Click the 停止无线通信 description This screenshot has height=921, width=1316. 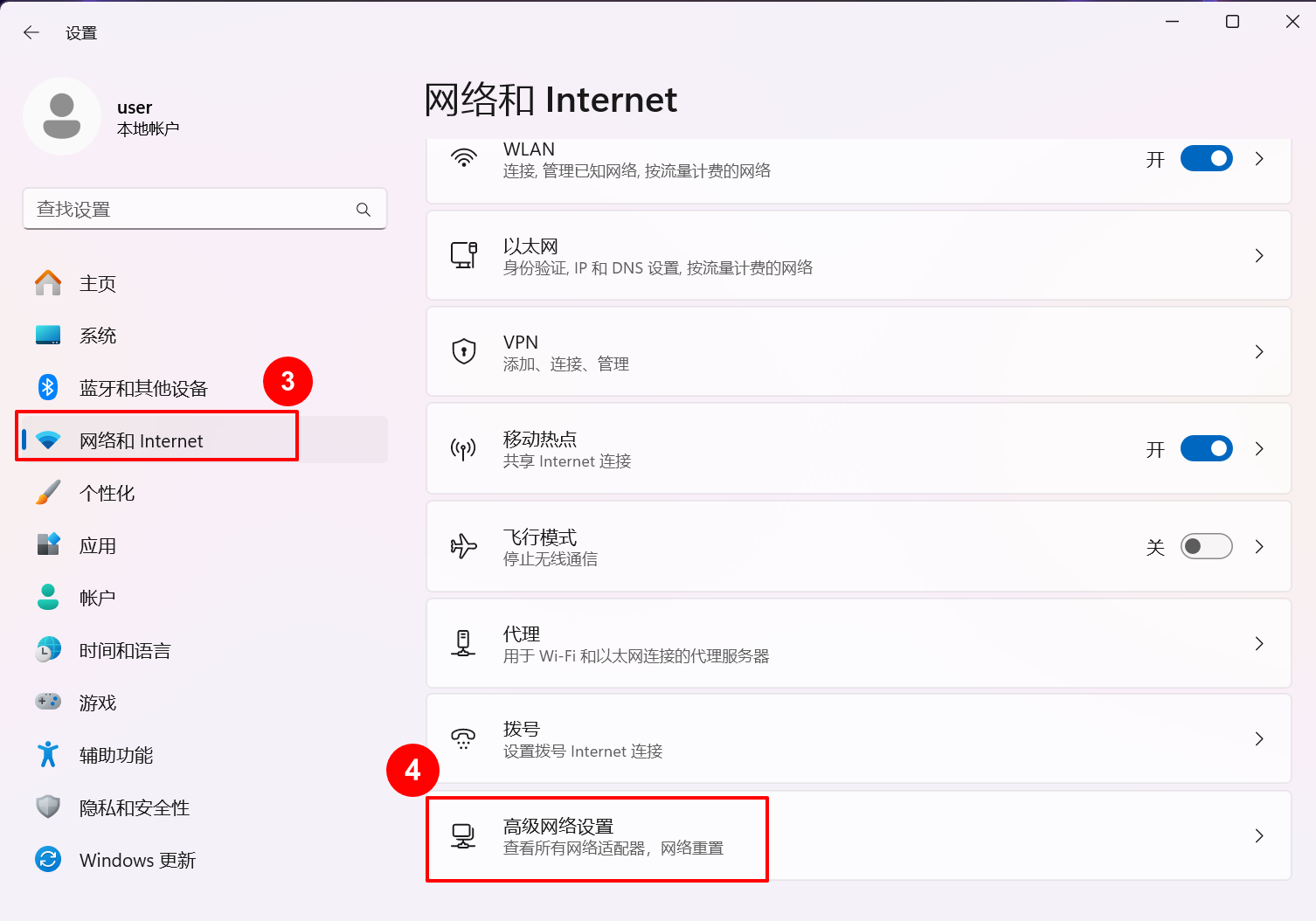pyautogui.click(x=551, y=558)
